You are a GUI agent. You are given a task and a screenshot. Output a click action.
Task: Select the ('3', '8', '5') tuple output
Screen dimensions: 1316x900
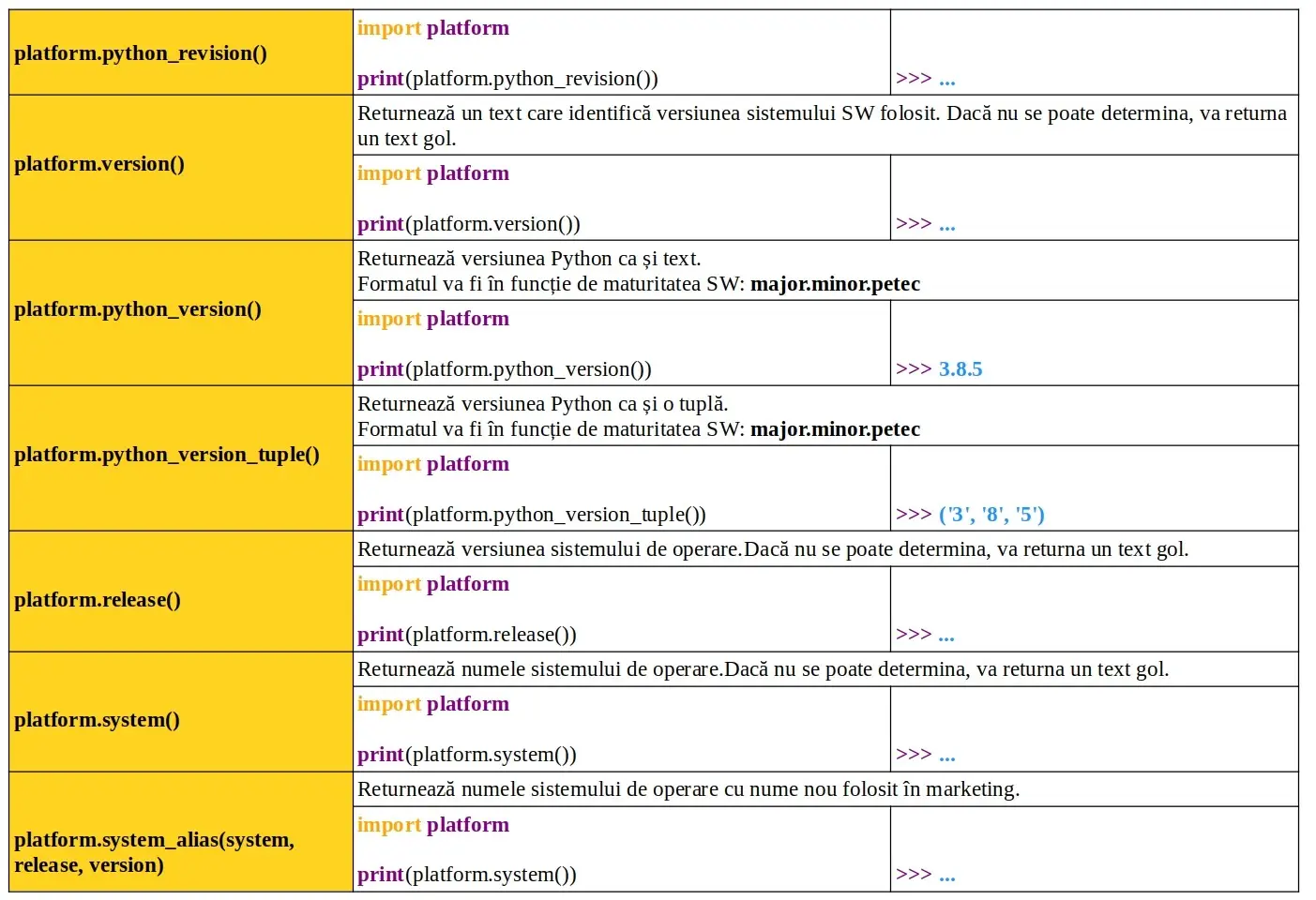click(x=991, y=515)
